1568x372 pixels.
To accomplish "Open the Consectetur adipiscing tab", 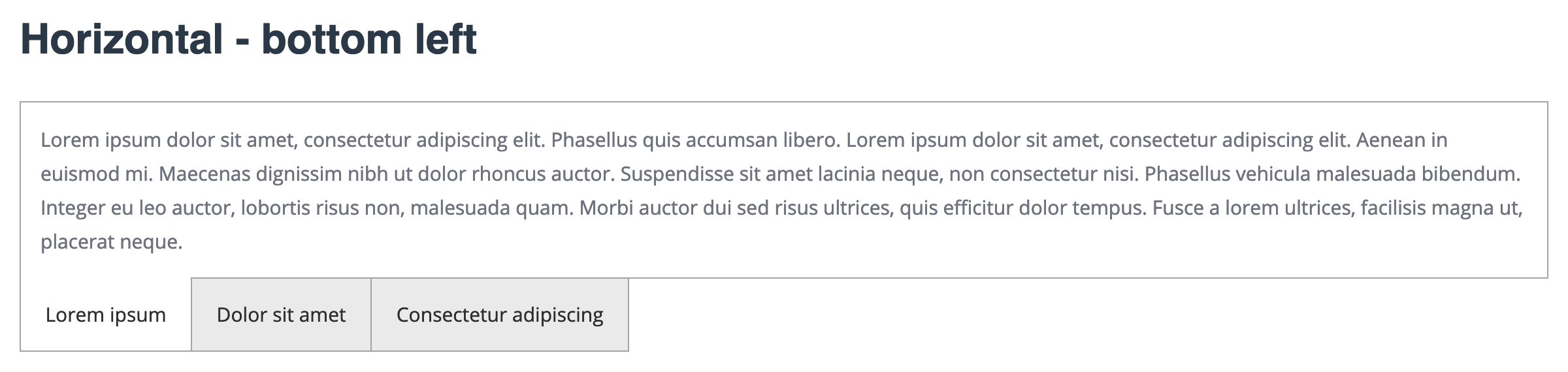I will click(500, 315).
